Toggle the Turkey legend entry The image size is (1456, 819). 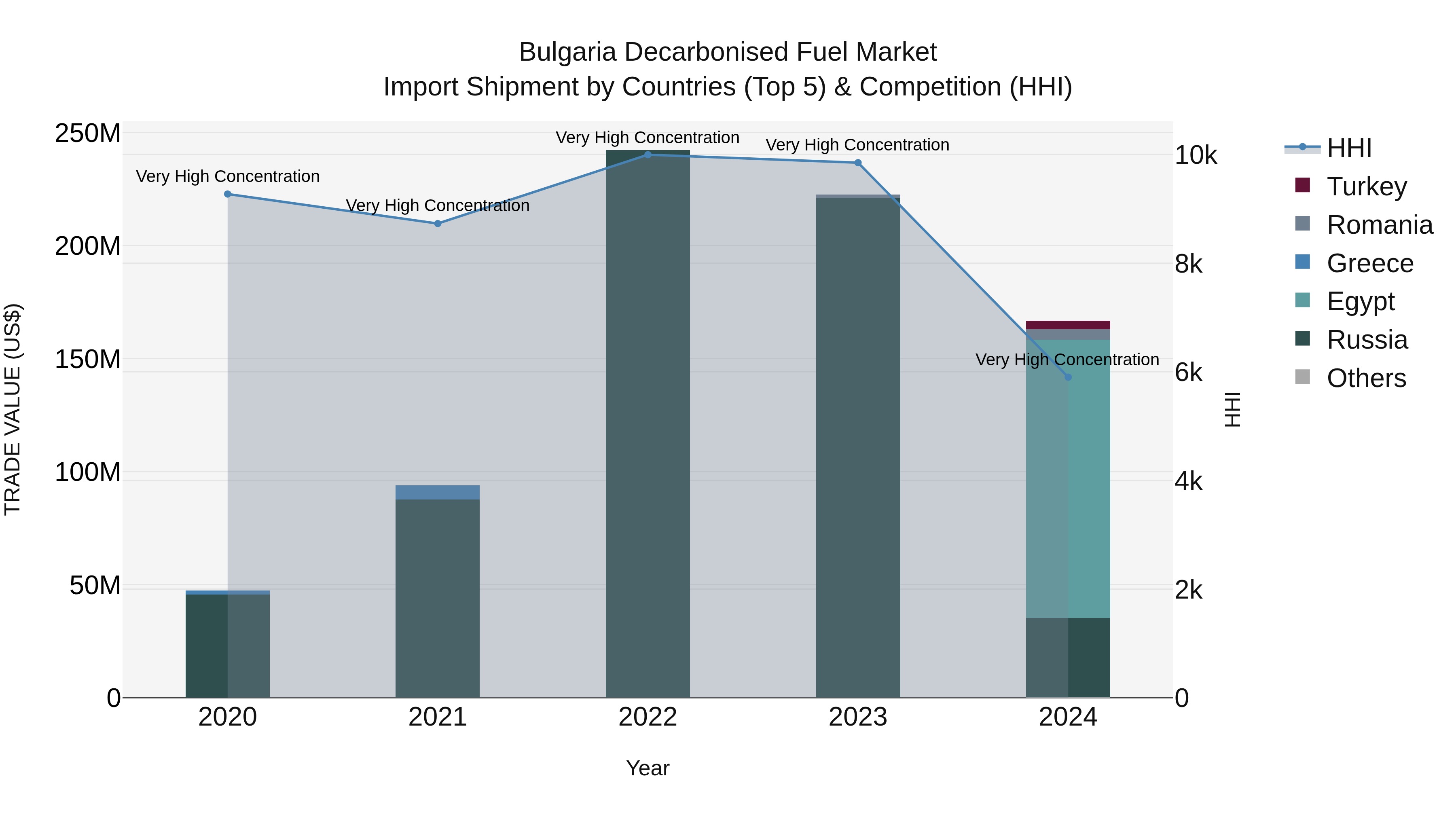point(1351,186)
